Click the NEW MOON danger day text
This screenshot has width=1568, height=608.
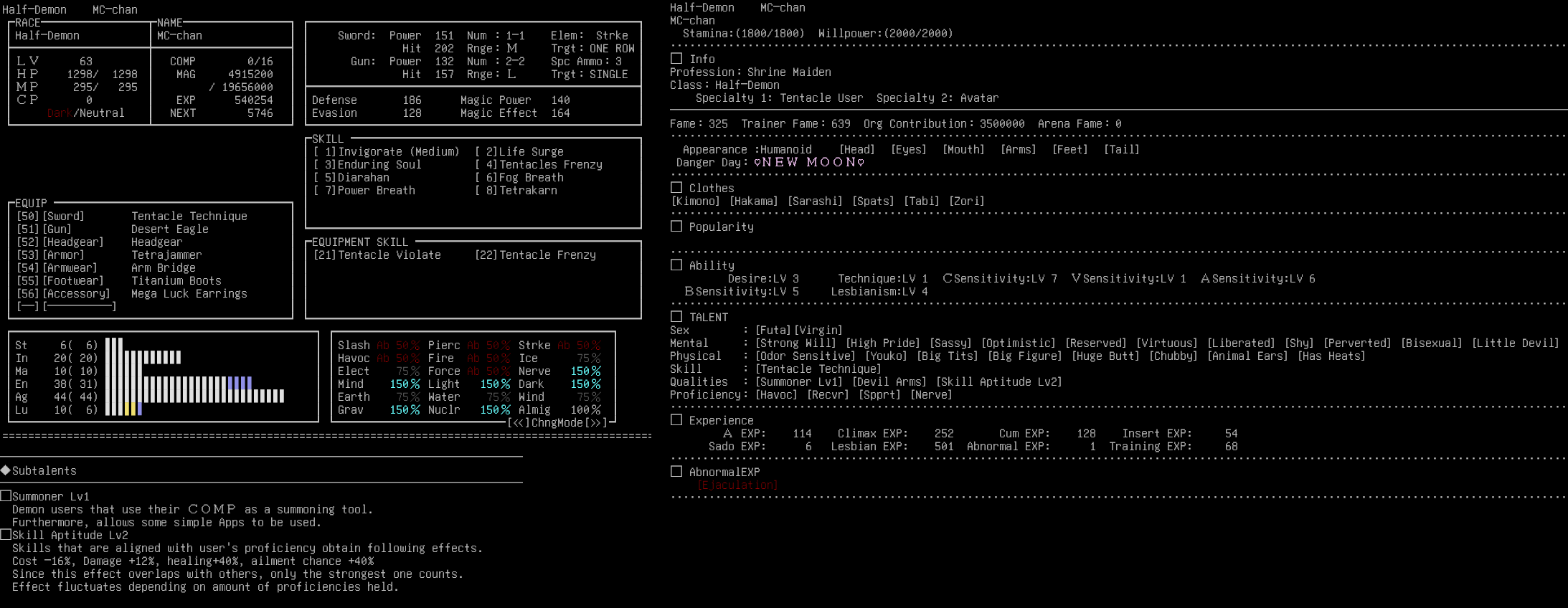(x=809, y=163)
